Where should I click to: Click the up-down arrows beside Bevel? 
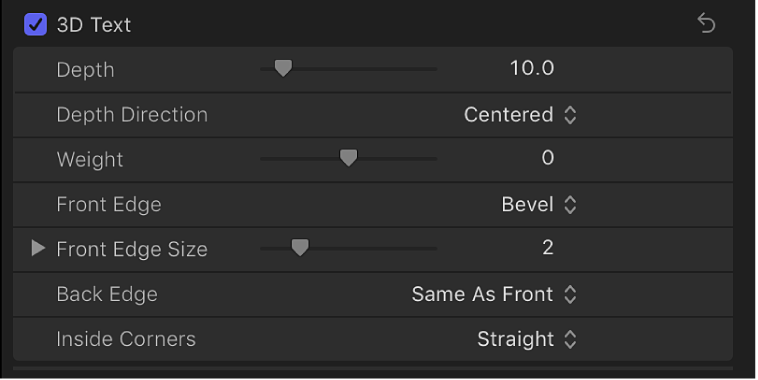[570, 205]
